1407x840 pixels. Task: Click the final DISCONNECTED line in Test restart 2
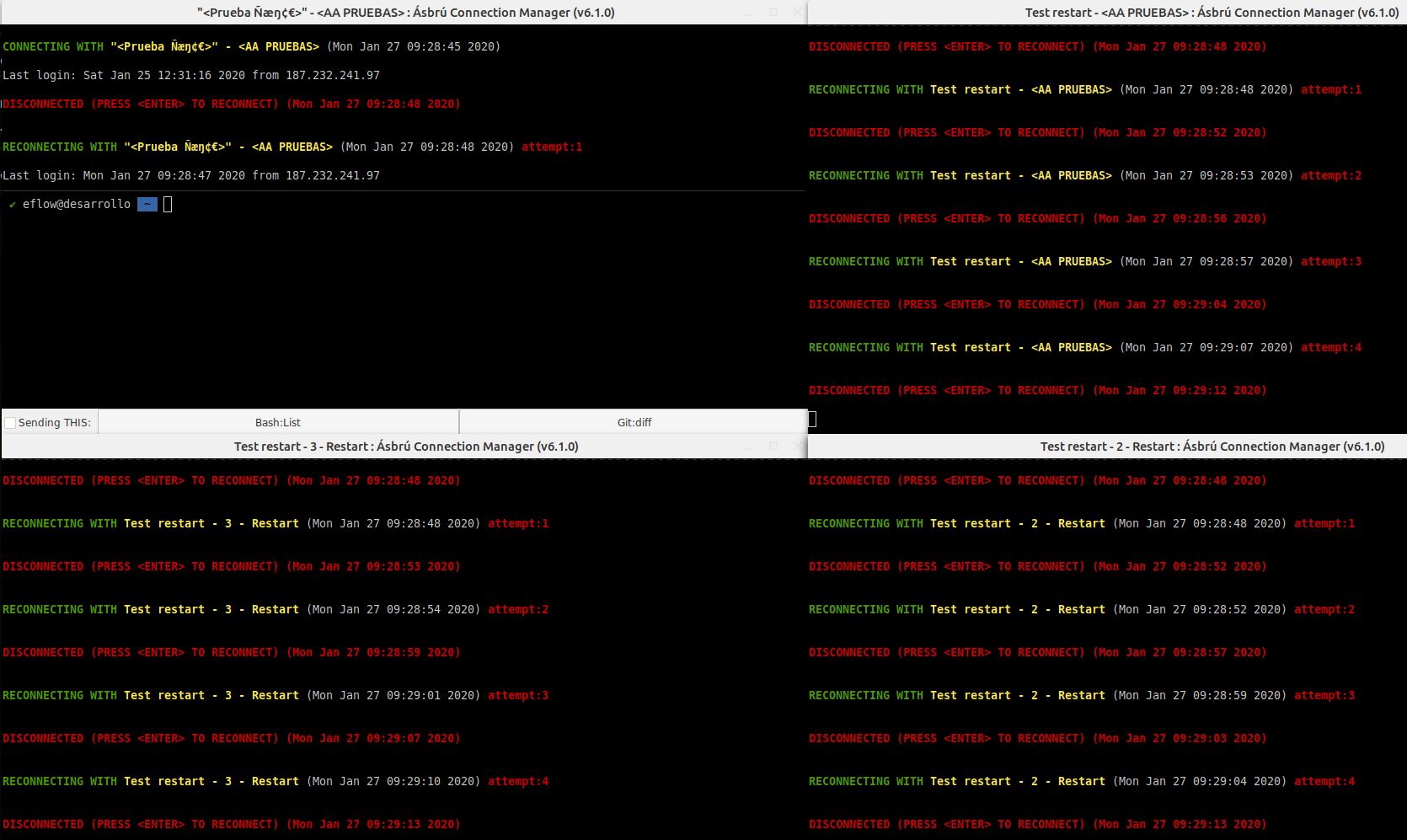[1036, 824]
